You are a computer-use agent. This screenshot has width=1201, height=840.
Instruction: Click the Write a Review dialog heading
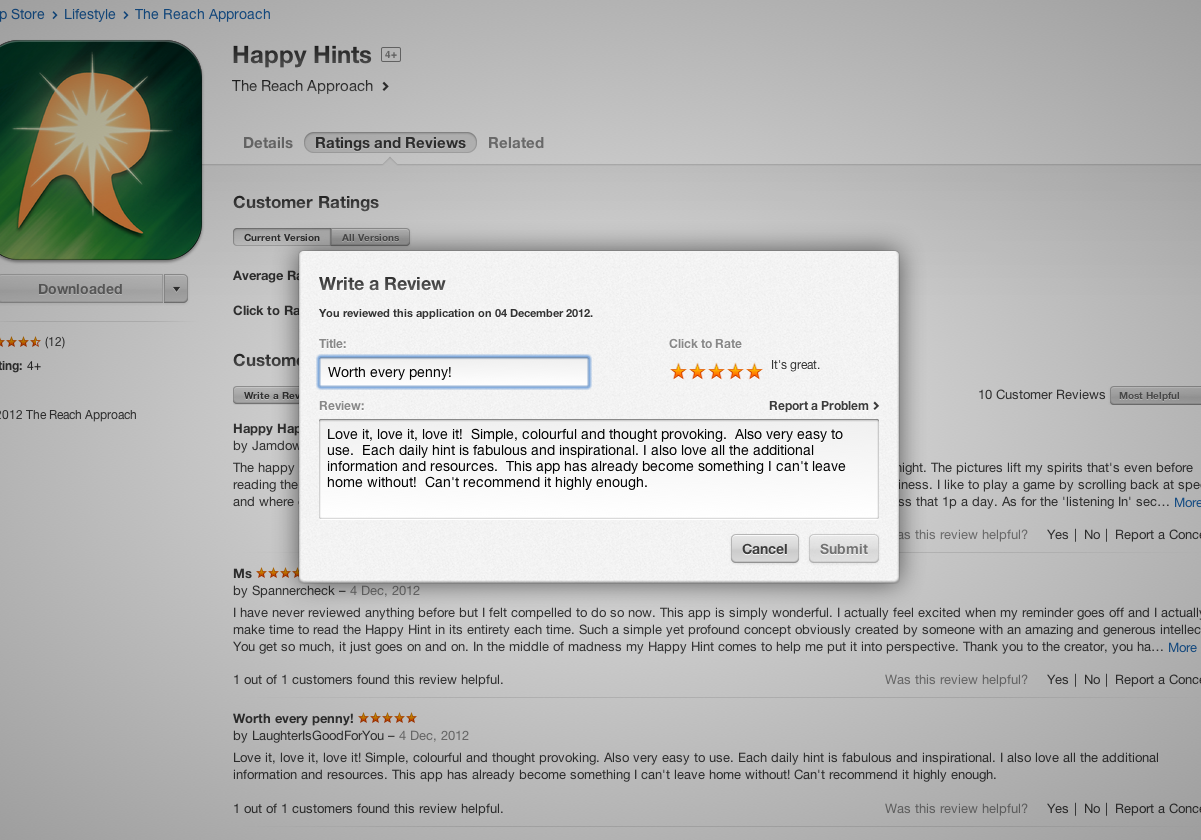[x=382, y=284]
